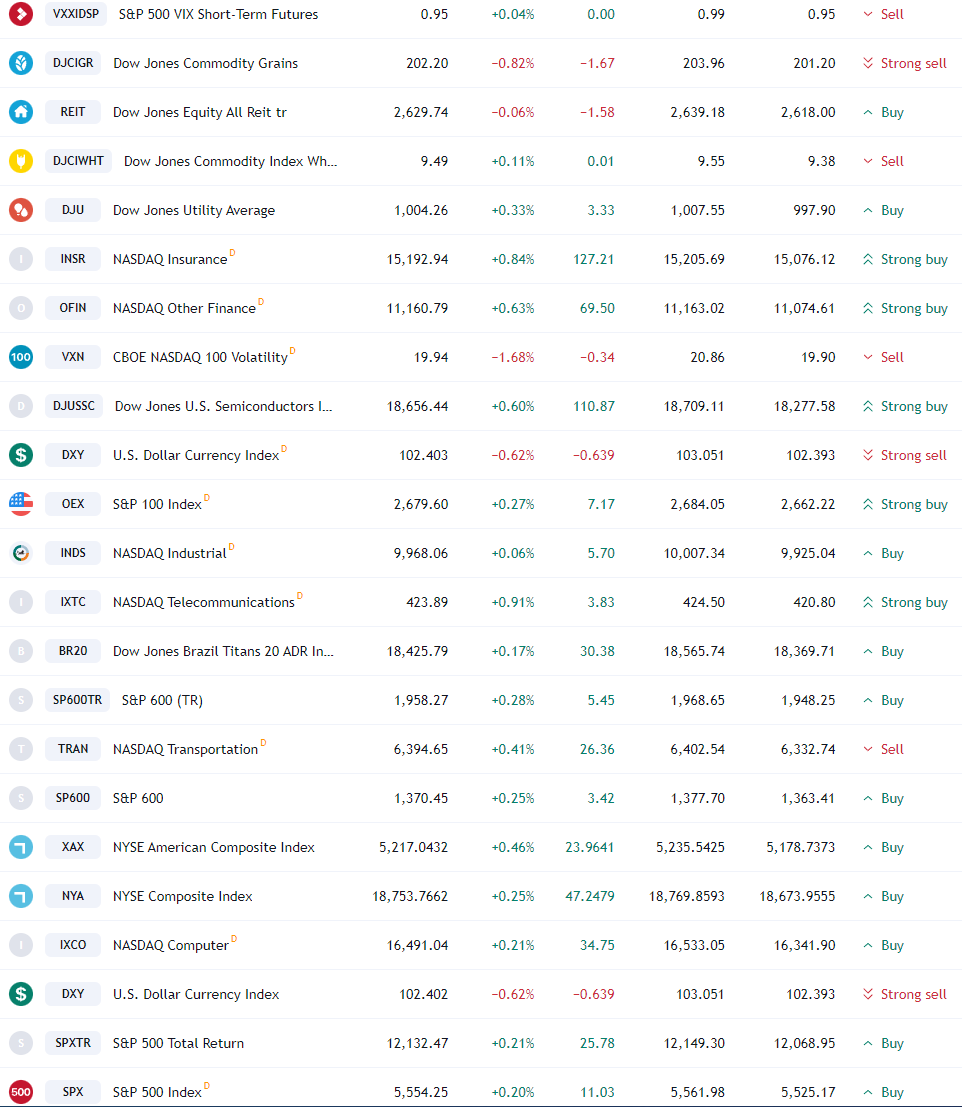Open the VXXIDSP ticker symbol
962x1107 pixels.
(x=76, y=13)
